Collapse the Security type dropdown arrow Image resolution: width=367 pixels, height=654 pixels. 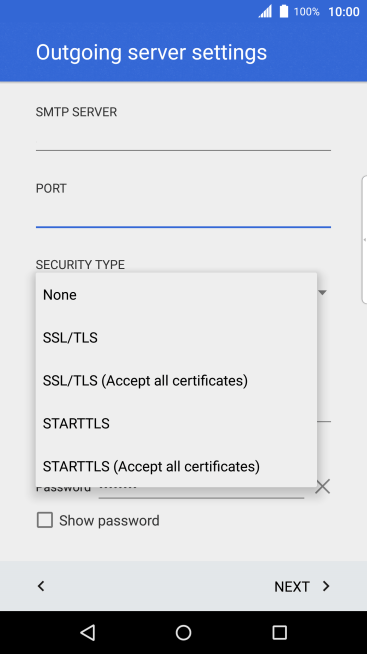point(322,293)
